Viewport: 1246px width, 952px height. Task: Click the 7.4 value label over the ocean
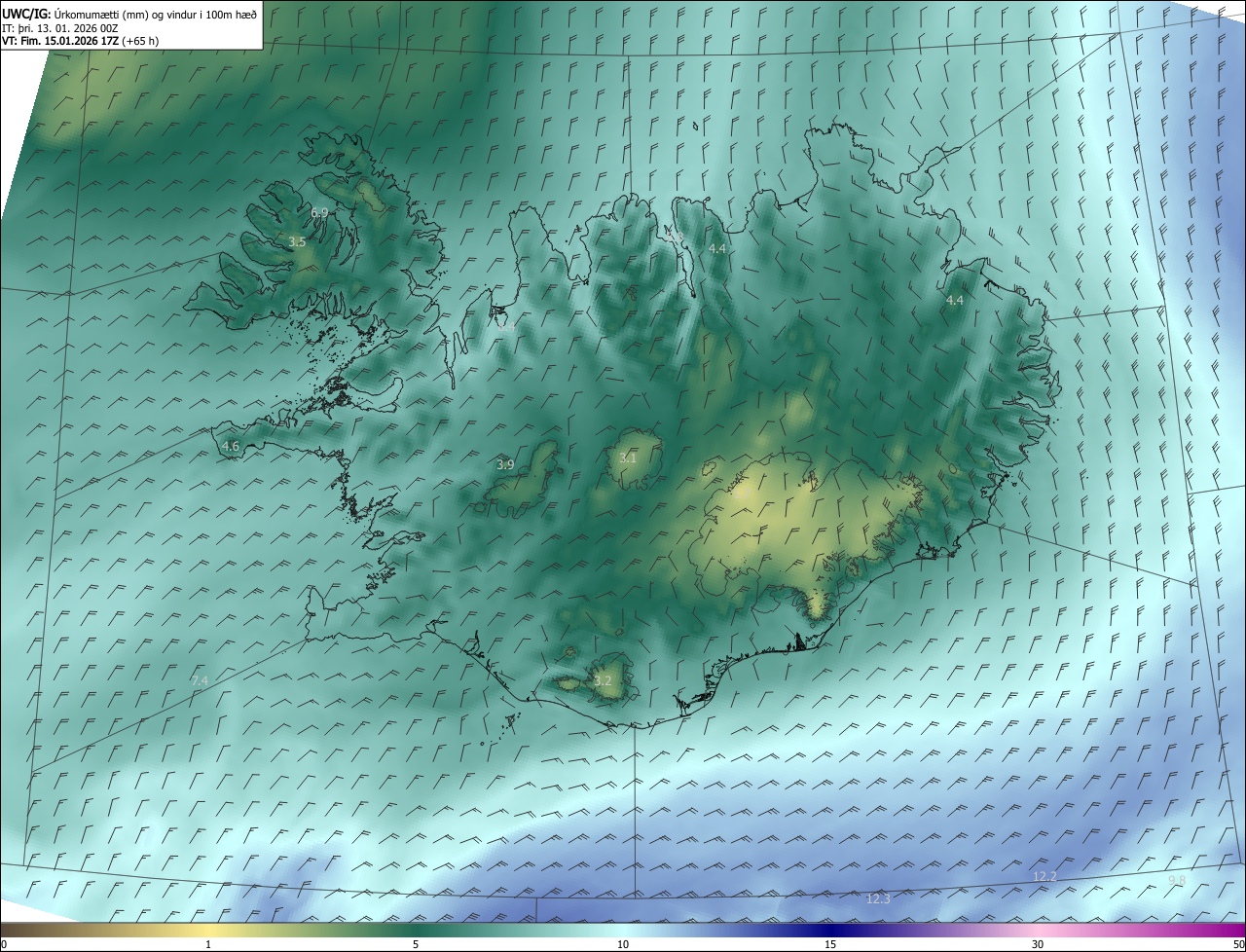click(x=200, y=680)
